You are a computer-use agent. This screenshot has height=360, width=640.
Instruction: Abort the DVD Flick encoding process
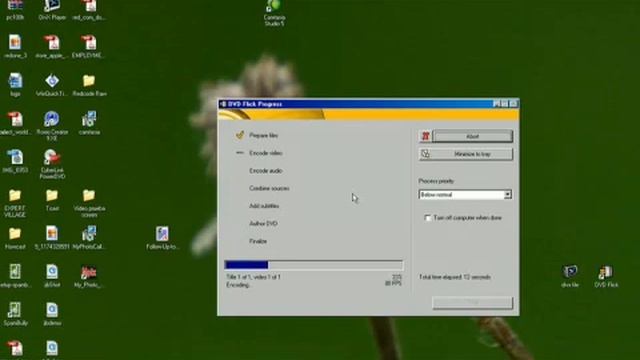(472, 136)
